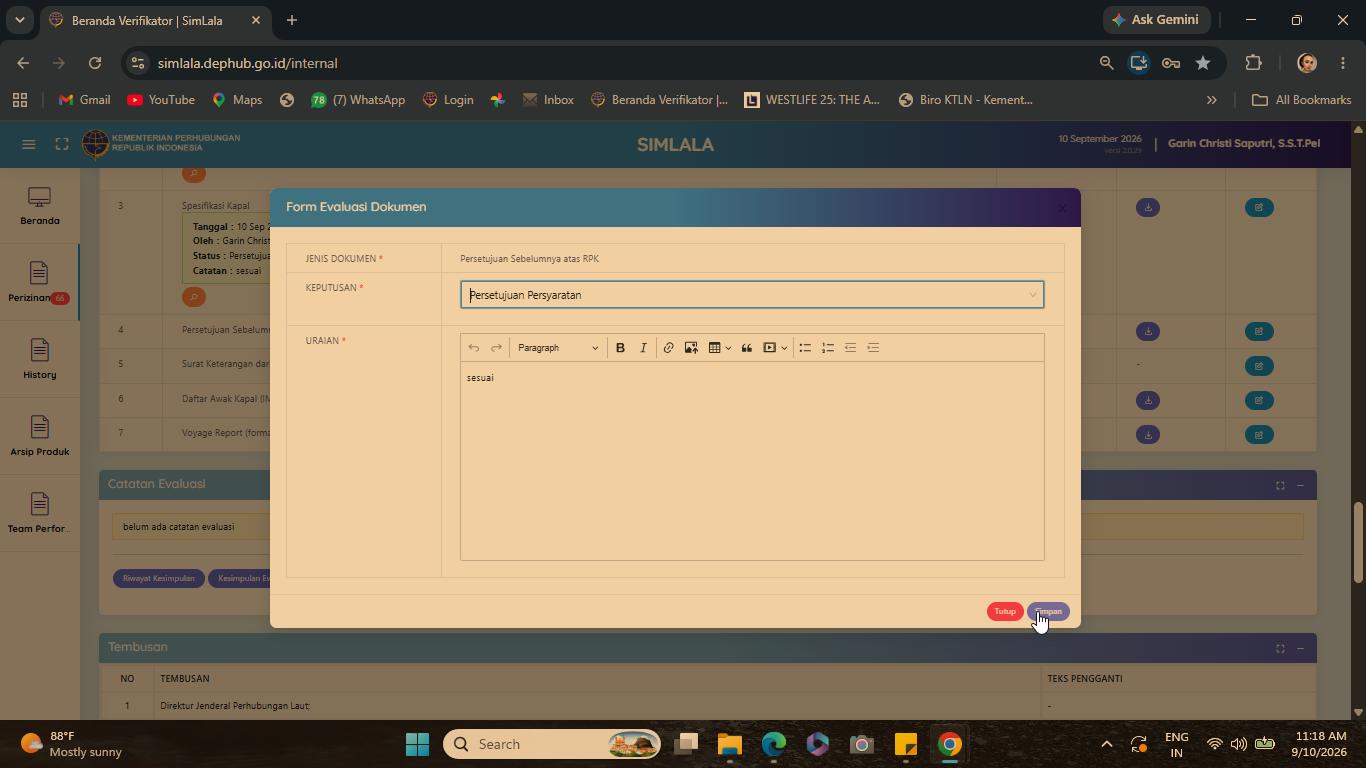Insert a link via the editor toolbar
The width and height of the screenshot is (1366, 768).
668,348
